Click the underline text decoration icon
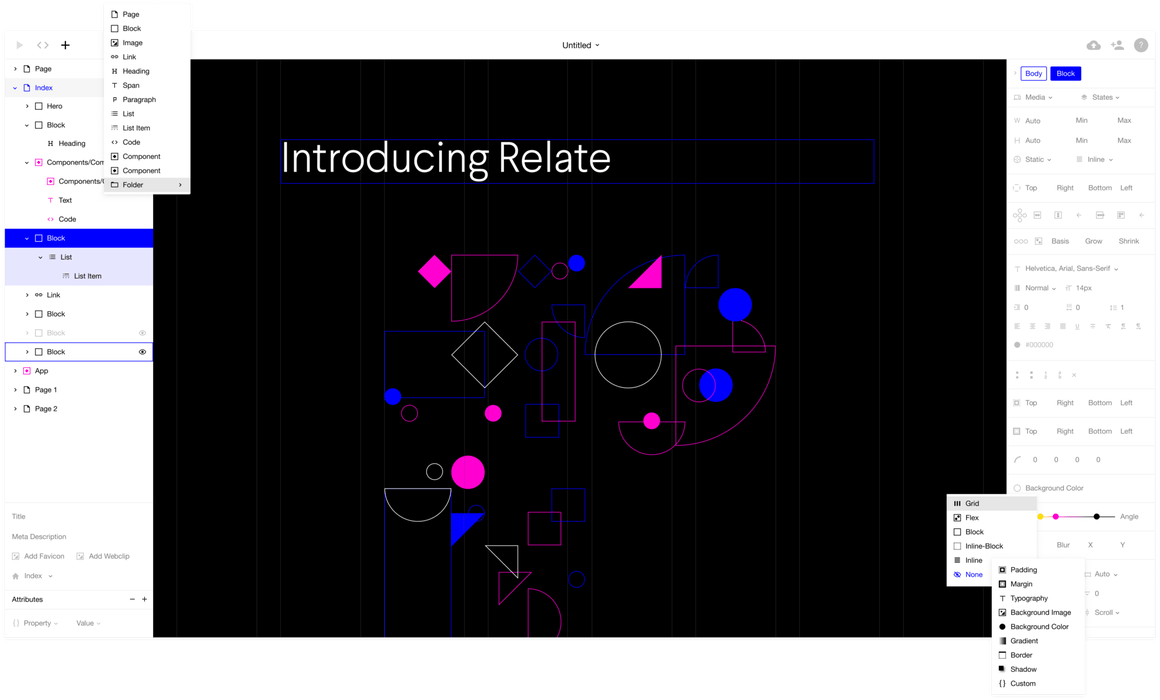This screenshot has width=1160, height=700. tap(1077, 326)
